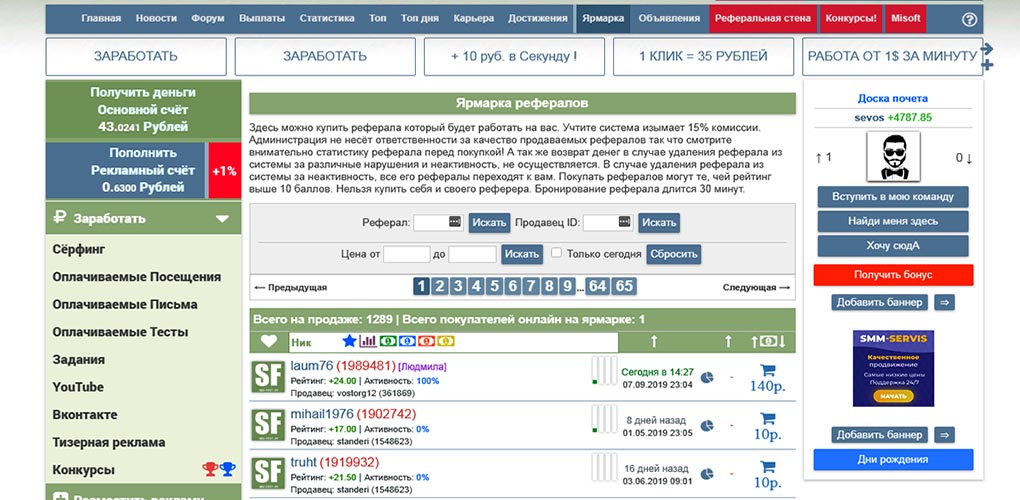
Task: Click the keypad icon in Реферал field
Action: tap(455, 222)
